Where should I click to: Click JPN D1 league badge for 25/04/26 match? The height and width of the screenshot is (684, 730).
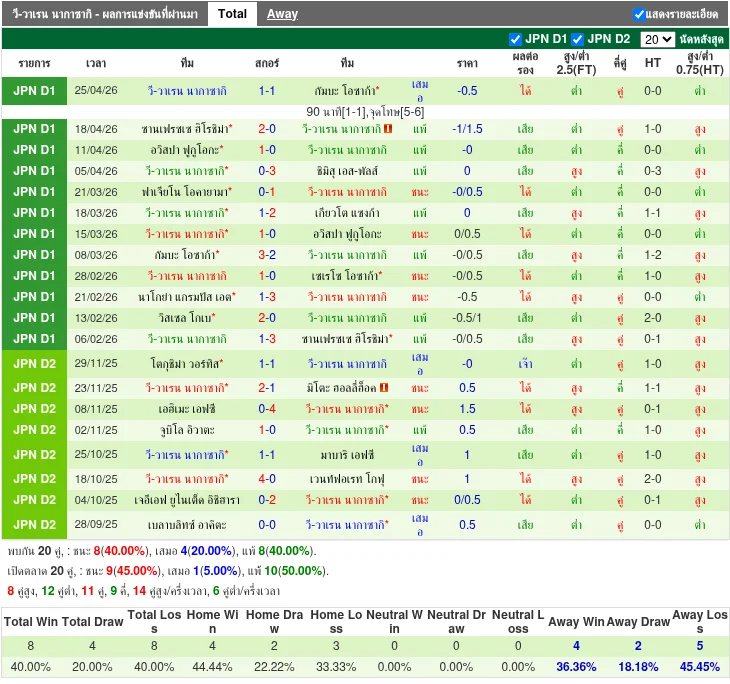(35, 91)
